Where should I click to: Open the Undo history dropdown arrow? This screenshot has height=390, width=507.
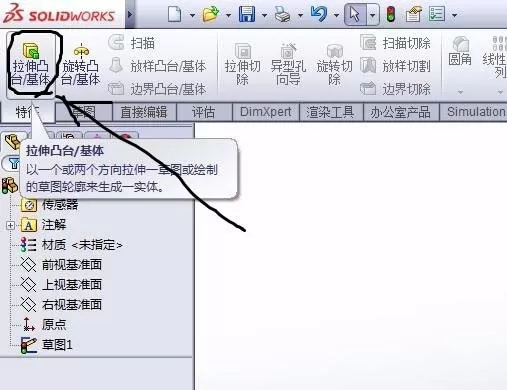(x=336, y=15)
